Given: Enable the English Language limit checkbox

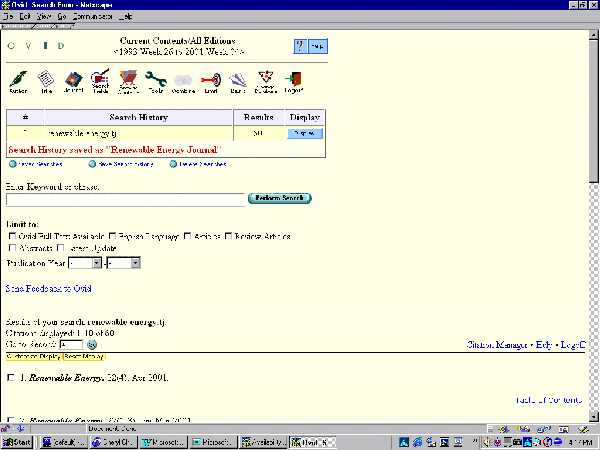Looking at the screenshot, I should [112, 236].
